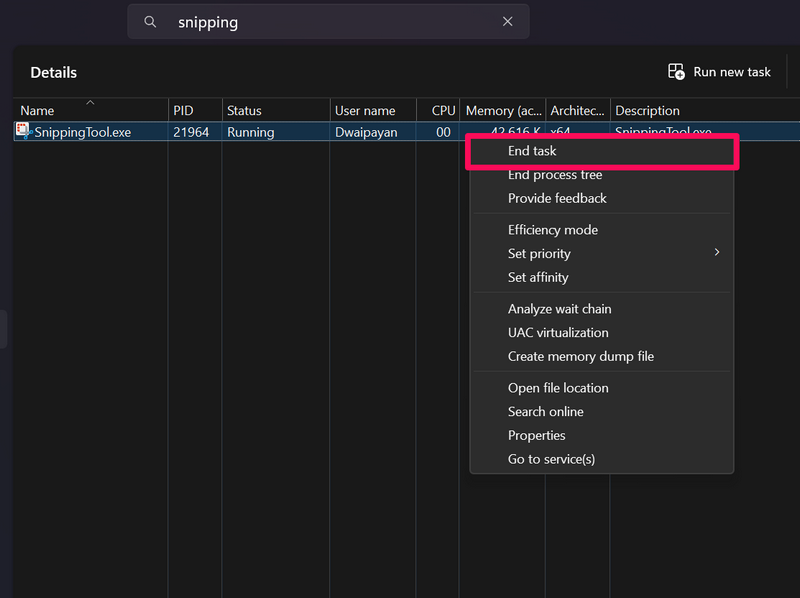
Task: Select Go to service(s) entry
Action: [551, 459]
